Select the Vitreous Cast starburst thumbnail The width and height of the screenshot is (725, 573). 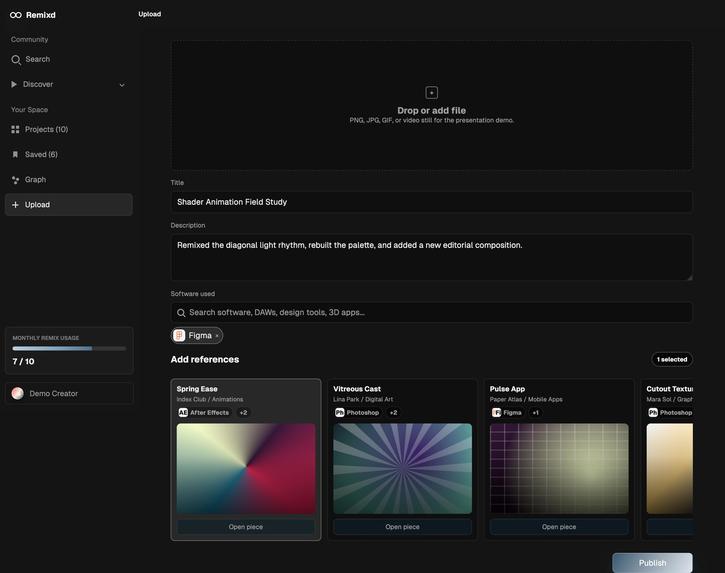(403, 468)
